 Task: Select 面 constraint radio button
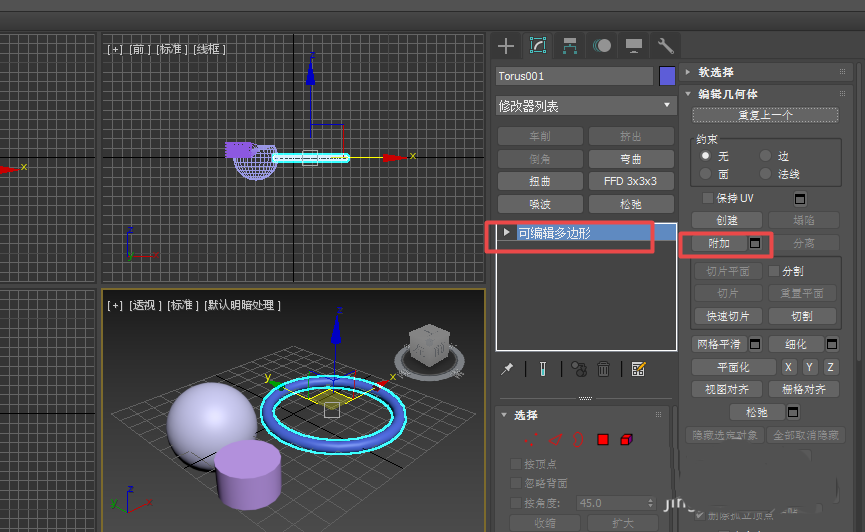point(705,173)
